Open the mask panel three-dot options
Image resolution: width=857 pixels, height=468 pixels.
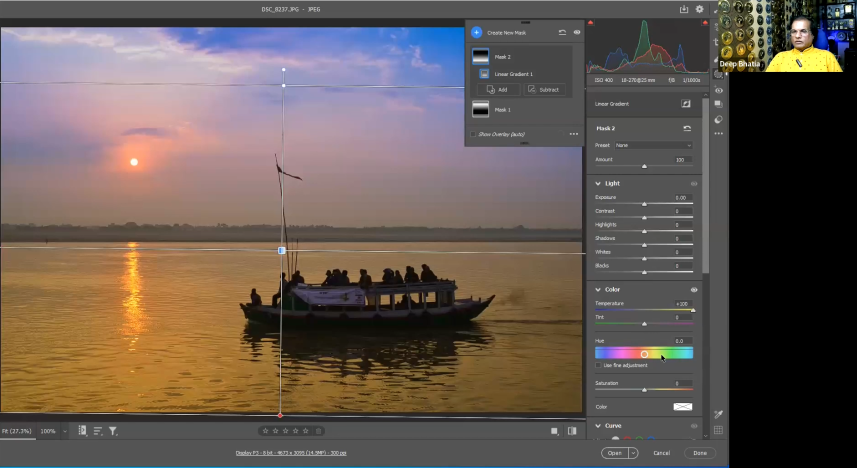[574, 134]
